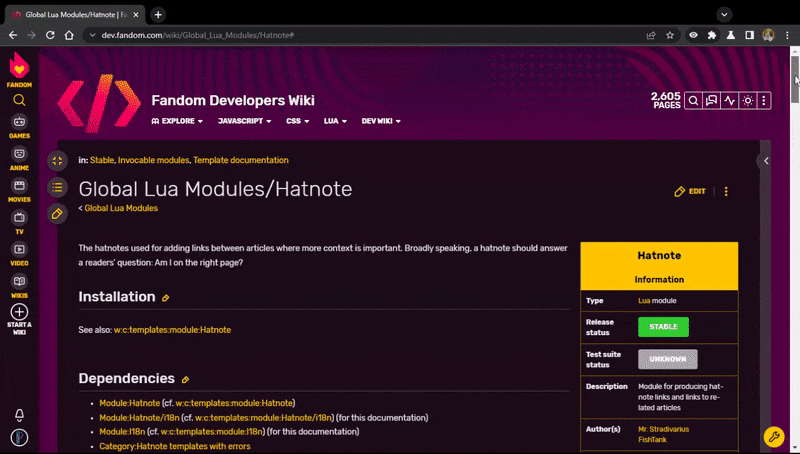
Task: Expand the CSS navigation menu
Action: coord(297,121)
